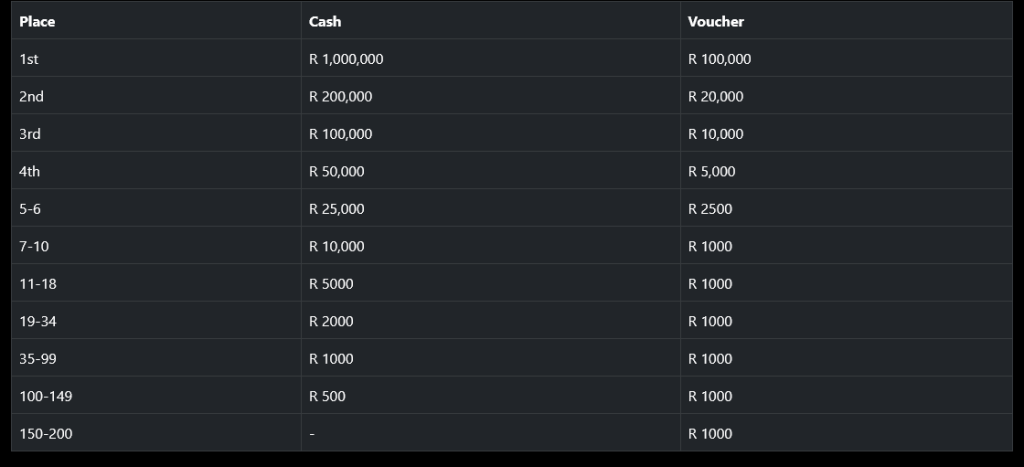Select the 7-10 place row label
The width and height of the screenshot is (1024, 467).
[x=34, y=247]
